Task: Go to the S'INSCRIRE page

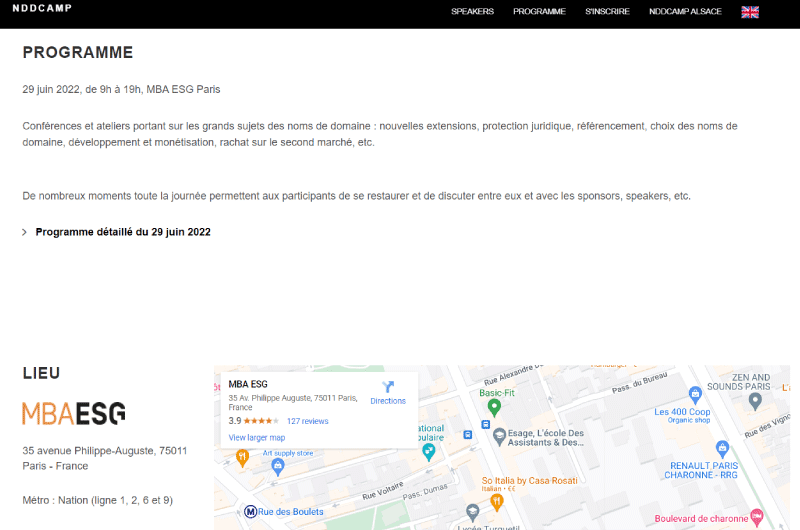Action: [607, 11]
